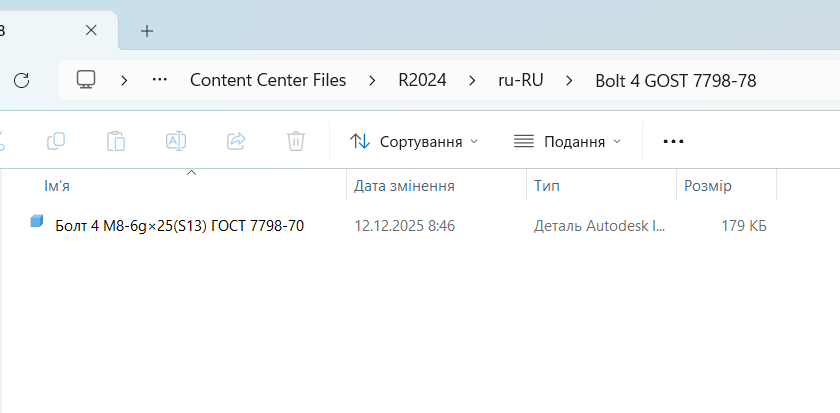840x413 pixels.
Task: Click the Rename toolbar icon
Action: pos(176,141)
